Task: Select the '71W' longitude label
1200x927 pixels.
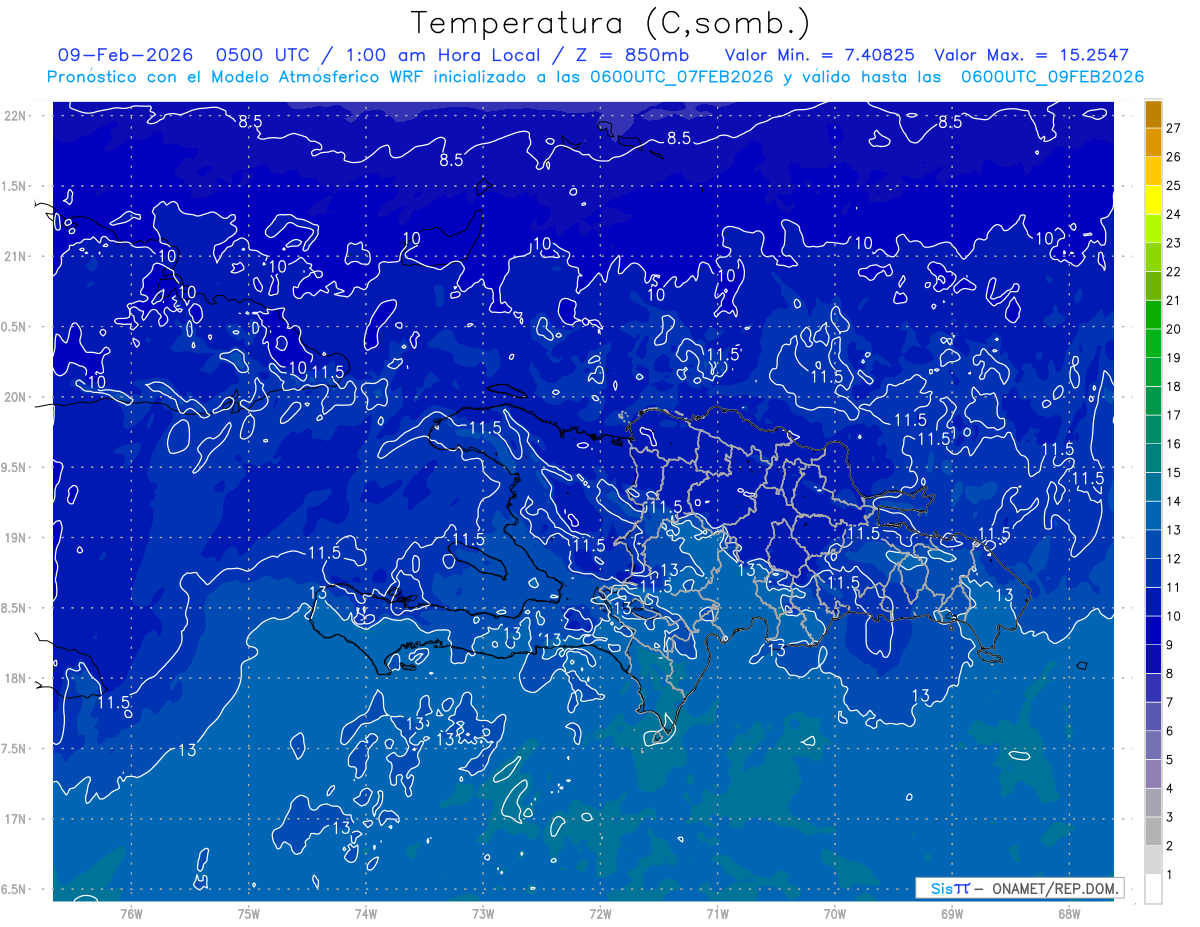Action: click(x=717, y=914)
